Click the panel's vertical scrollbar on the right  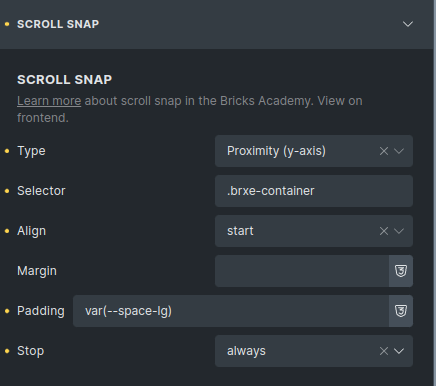(435, 193)
